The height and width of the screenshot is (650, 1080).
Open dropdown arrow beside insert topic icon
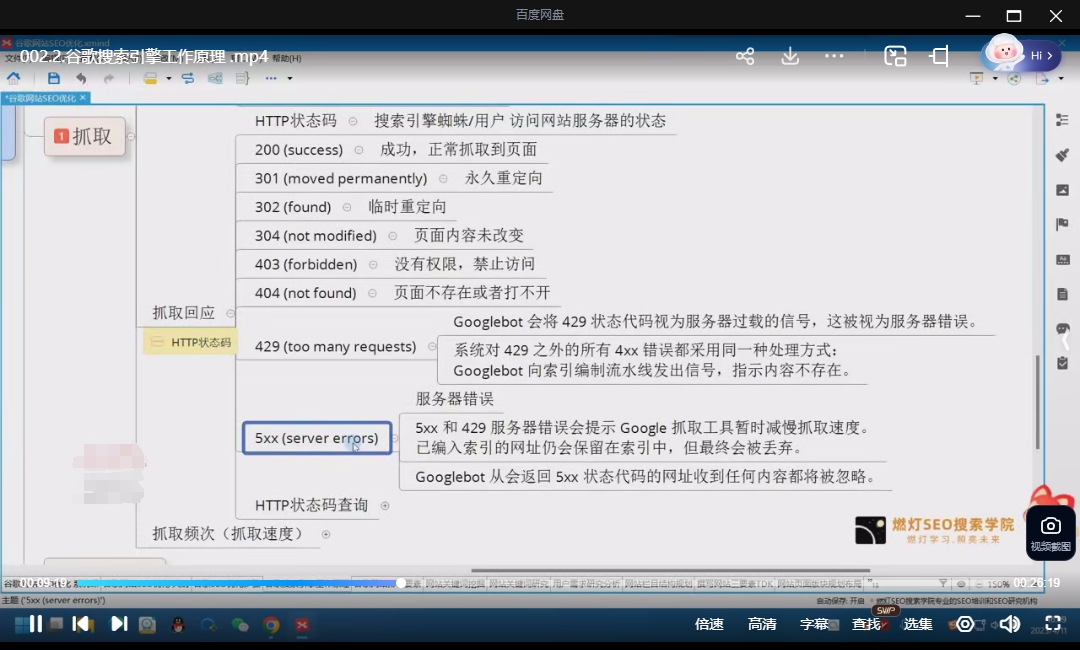(x=169, y=78)
